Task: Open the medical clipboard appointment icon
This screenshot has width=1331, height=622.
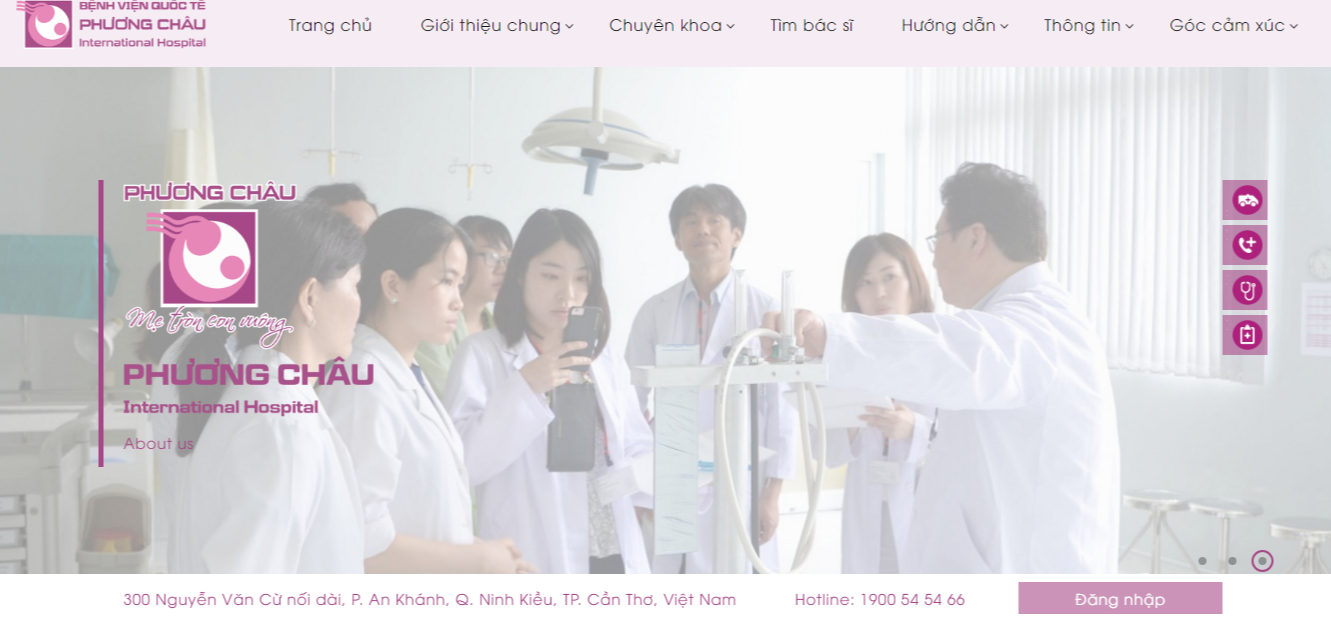Action: (x=1245, y=335)
